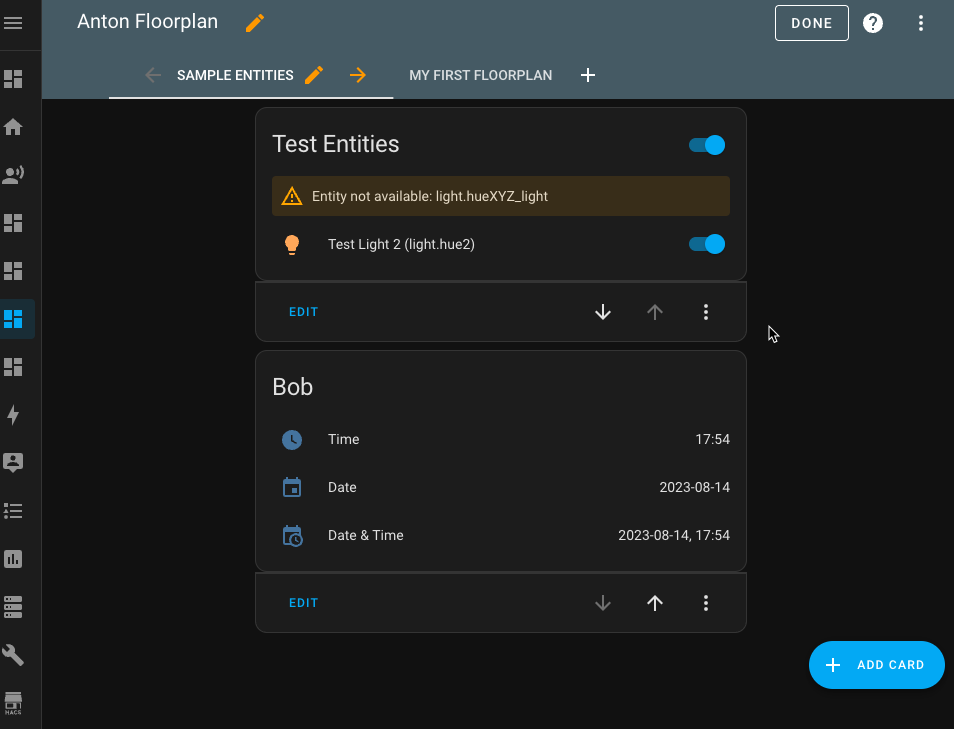Open the Logbook list icon in the sidebar
Image resolution: width=954 pixels, height=729 pixels.
[15, 510]
